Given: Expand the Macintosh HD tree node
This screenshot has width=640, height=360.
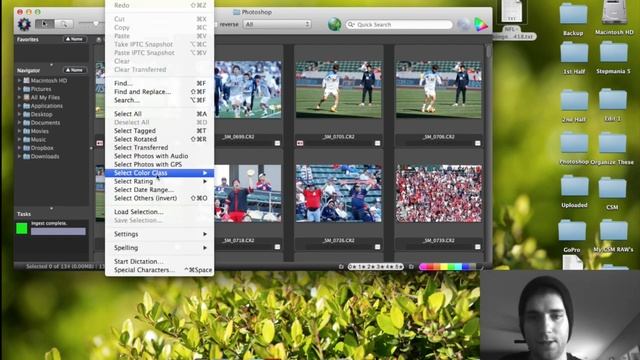Looking at the screenshot, I should (19, 80).
